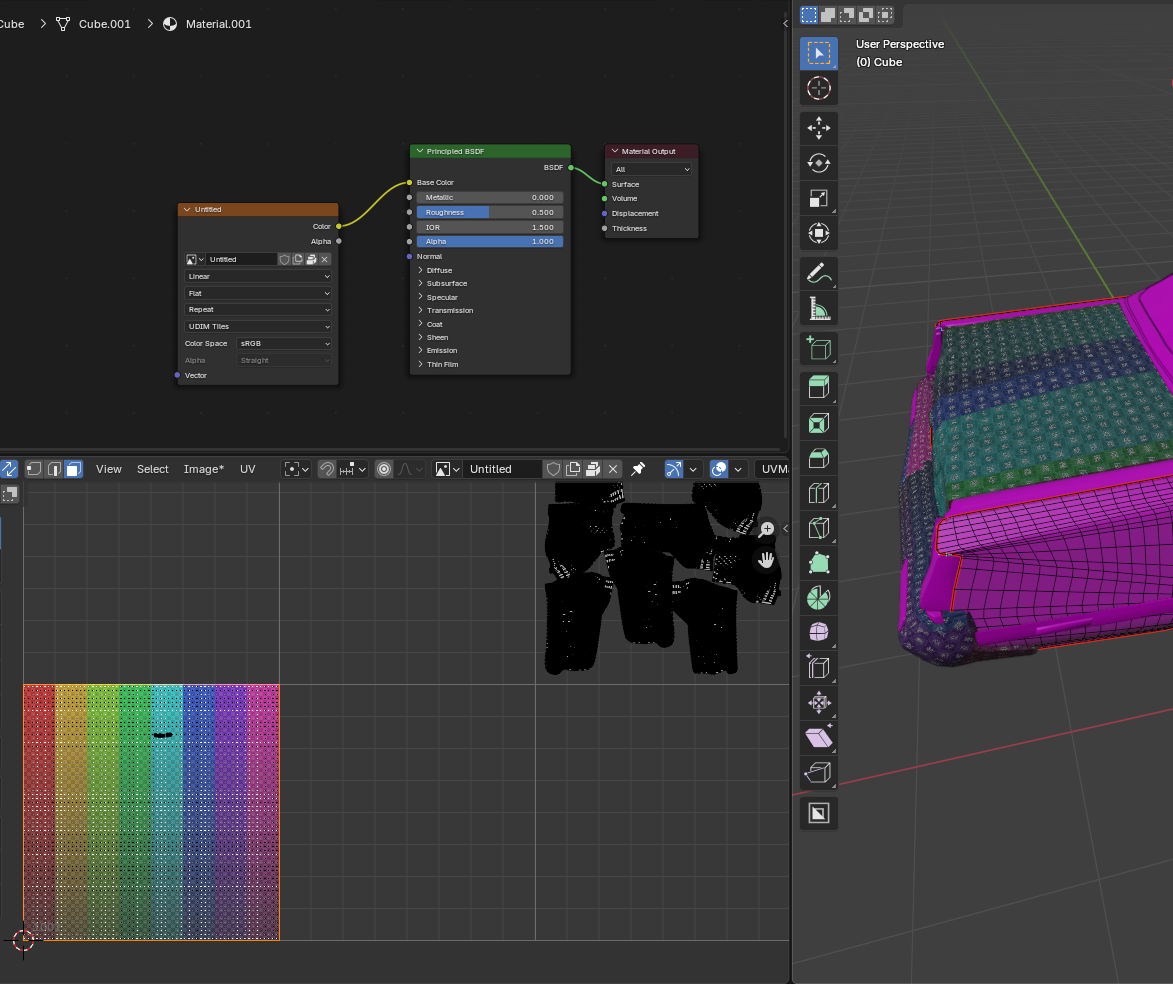Toggle pin image in UV editor
The height and width of the screenshot is (984, 1173).
click(638, 469)
